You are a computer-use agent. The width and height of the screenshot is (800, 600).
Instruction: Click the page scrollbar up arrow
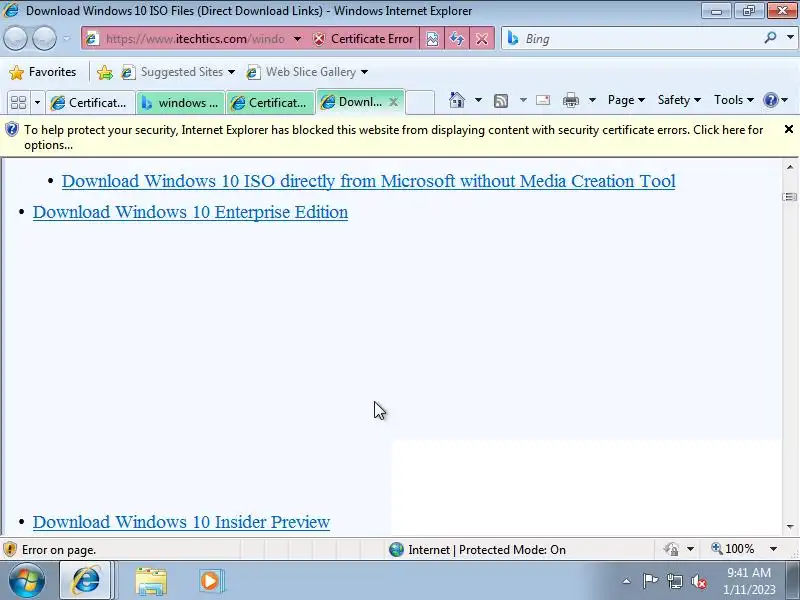(790, 167)
